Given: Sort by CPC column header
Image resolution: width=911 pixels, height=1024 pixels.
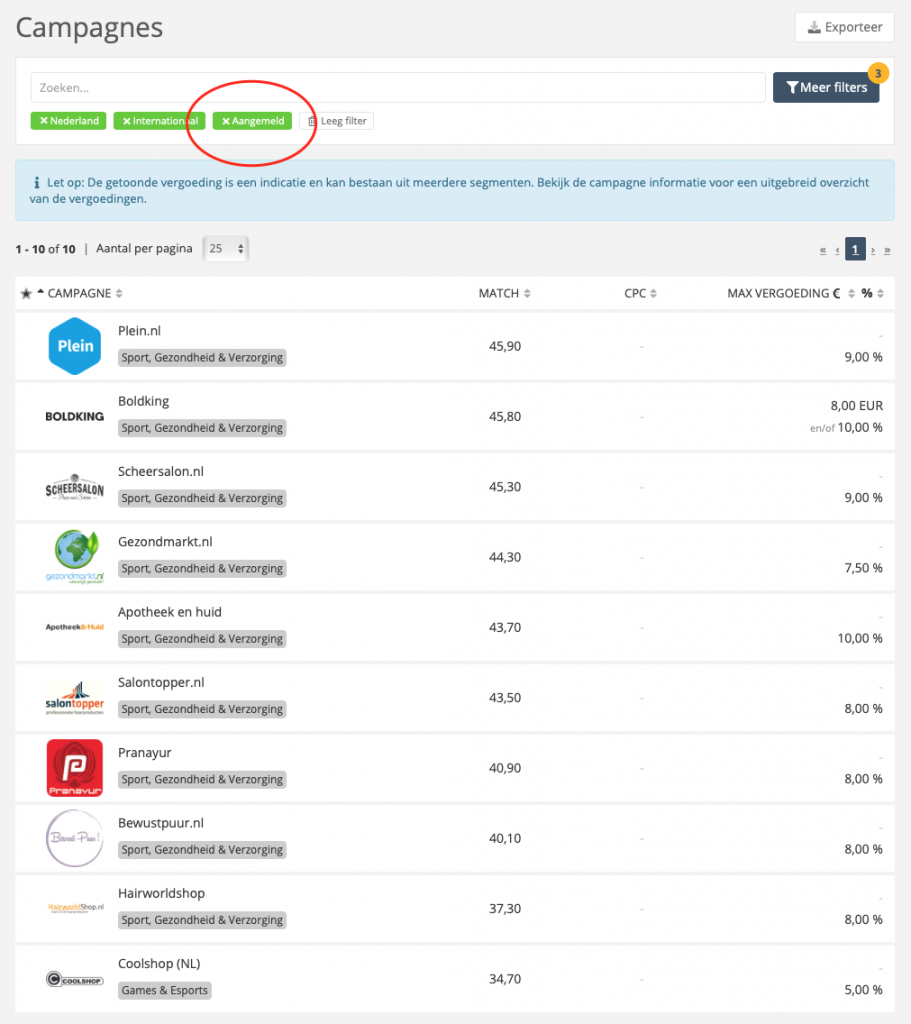Looking at the screenshot, I should [x=640, y=293].
